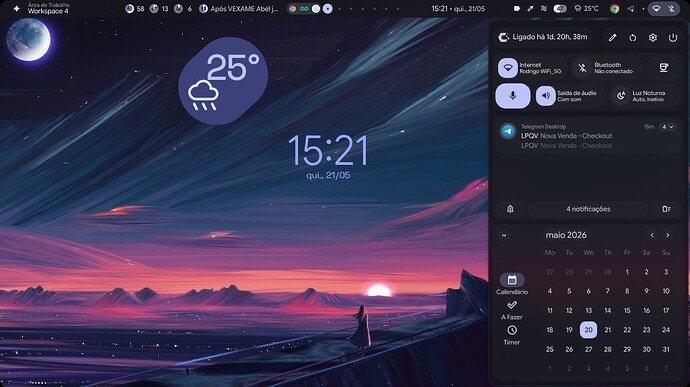Select day 25 in the calendar

(550, 349)
